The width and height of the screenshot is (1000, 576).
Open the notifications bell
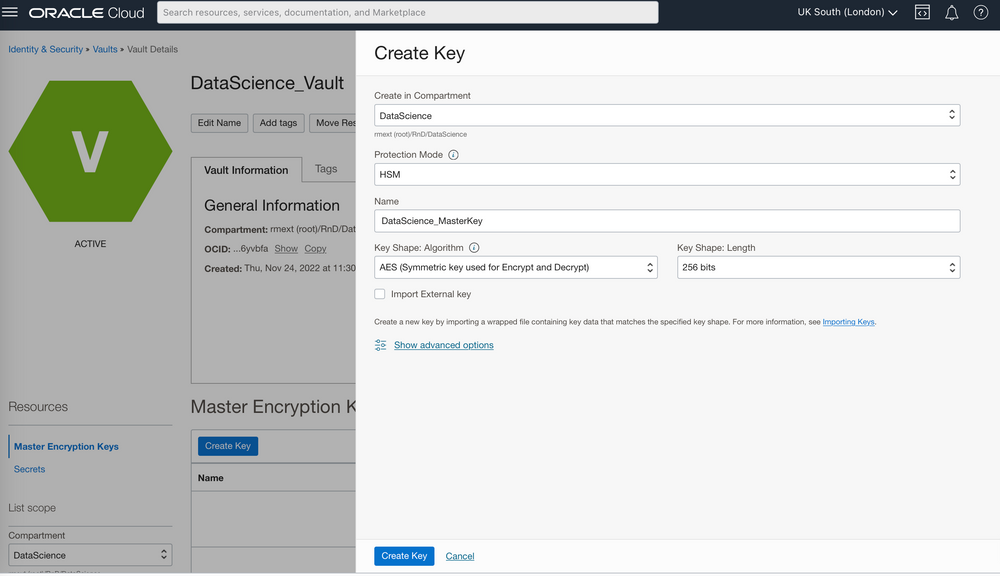(952, 13)
